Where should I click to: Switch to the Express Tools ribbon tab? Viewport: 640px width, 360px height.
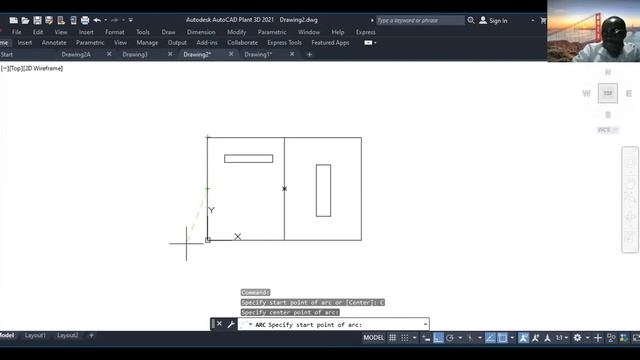click(x=284, y=42)
